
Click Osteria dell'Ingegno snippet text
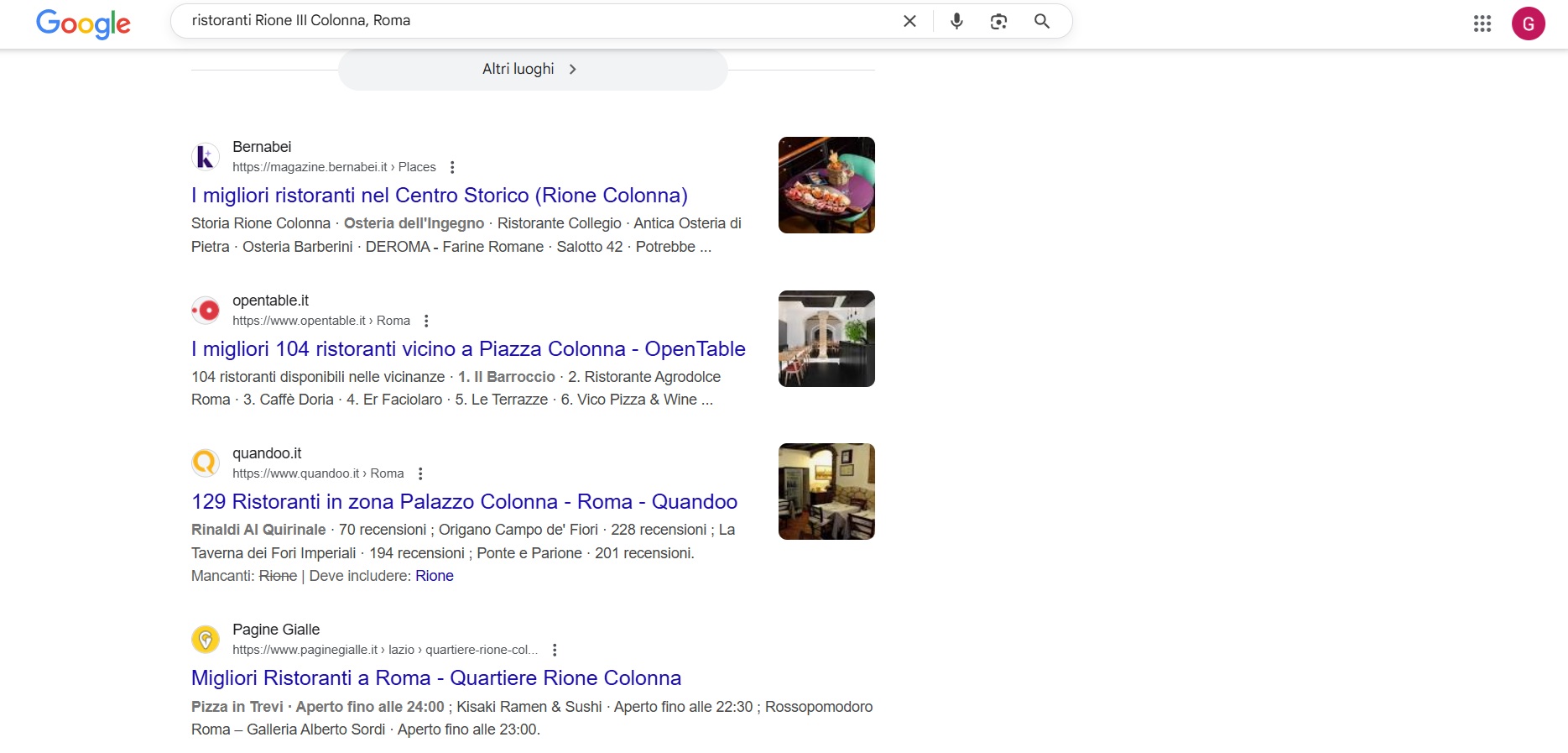click(x=414, y=223)
